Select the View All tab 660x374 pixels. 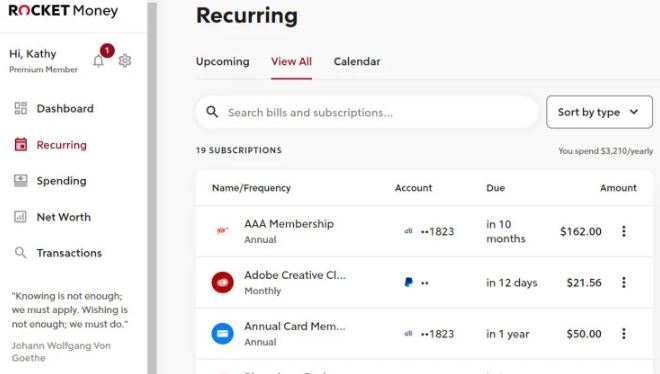pyautogui.click(x=291, y=61)
